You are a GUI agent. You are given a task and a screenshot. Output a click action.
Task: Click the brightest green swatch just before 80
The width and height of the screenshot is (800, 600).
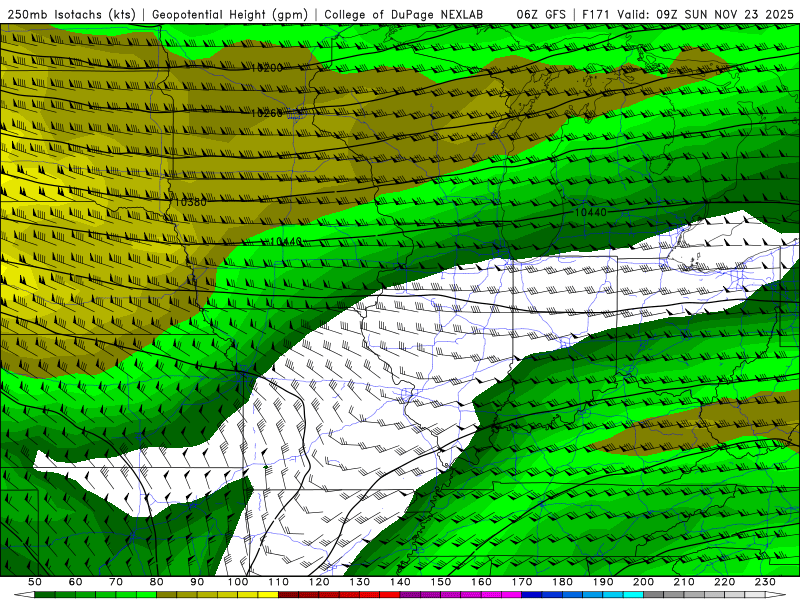click(146, 594)
